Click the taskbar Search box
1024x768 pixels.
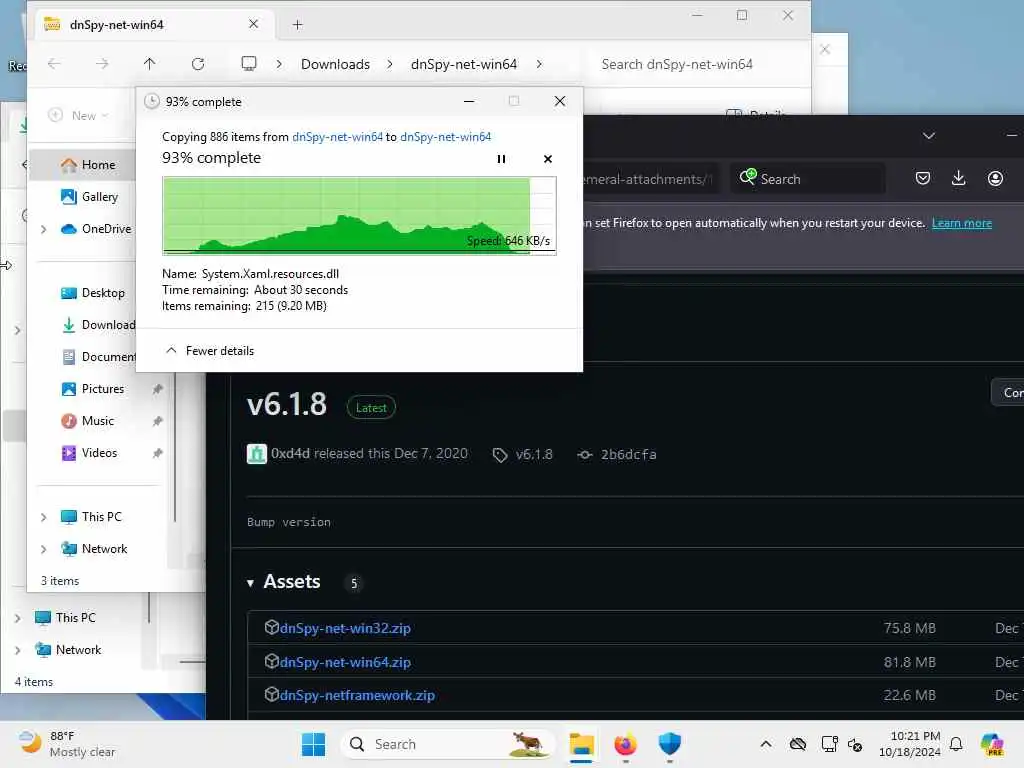pos(447,744)
